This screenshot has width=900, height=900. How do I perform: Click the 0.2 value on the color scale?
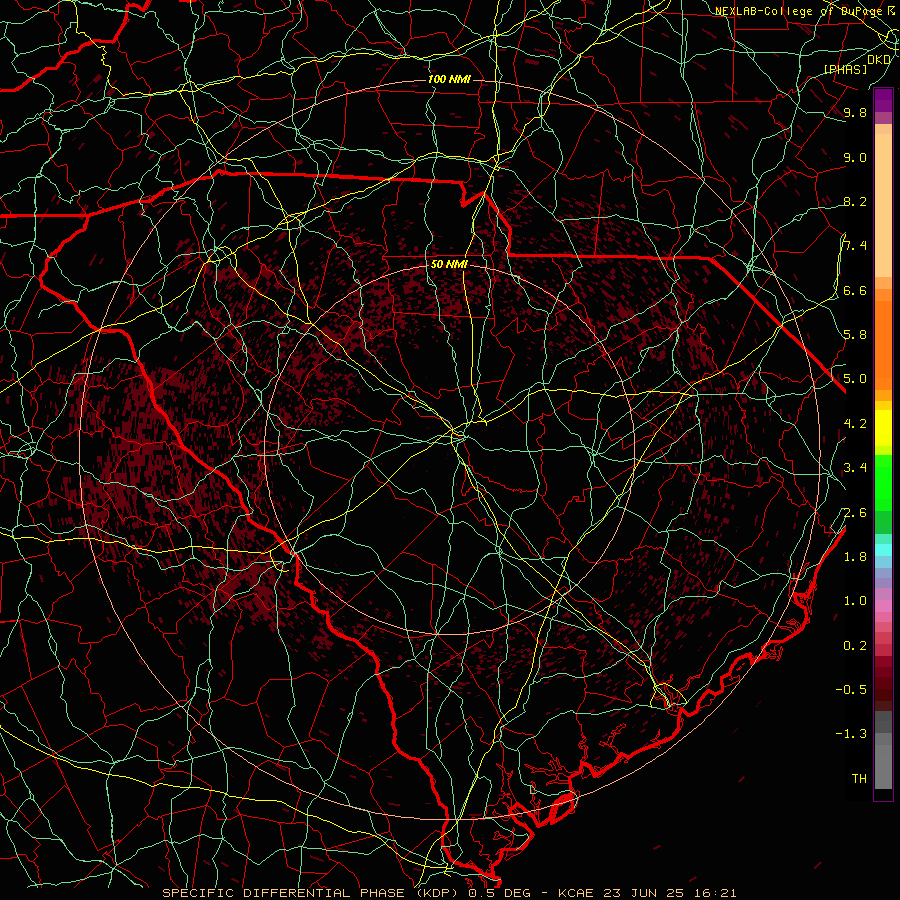click(x=855, y=646)
